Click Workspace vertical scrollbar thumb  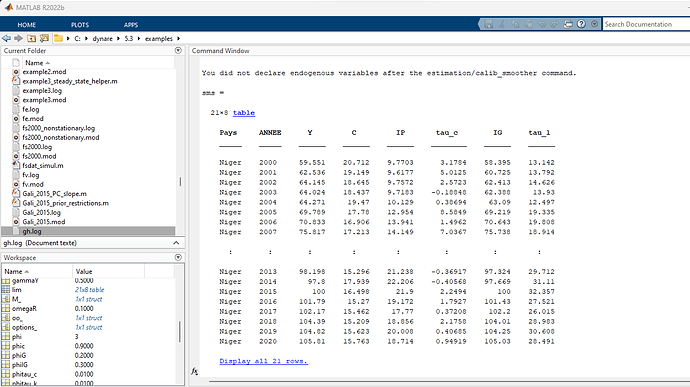pyautogui.click(x=180, y=331)
